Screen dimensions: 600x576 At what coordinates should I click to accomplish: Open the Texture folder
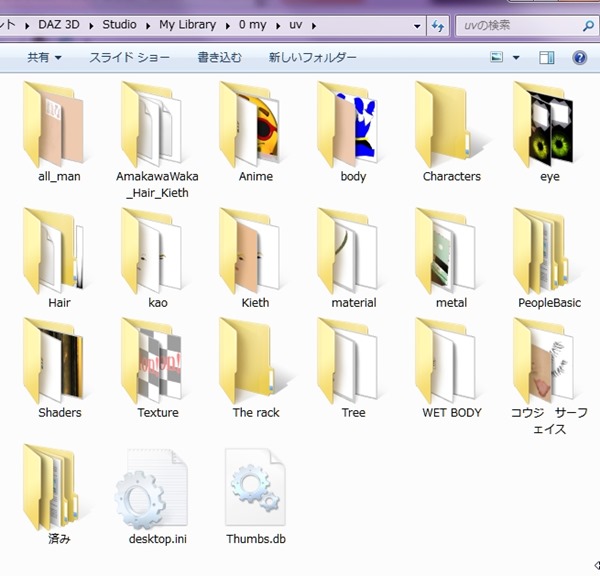[157, 361]
